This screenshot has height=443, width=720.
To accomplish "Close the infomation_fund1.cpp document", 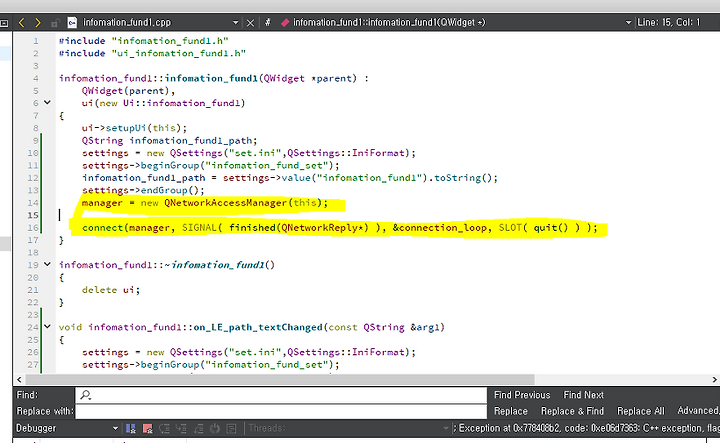I will pos(250,22).
